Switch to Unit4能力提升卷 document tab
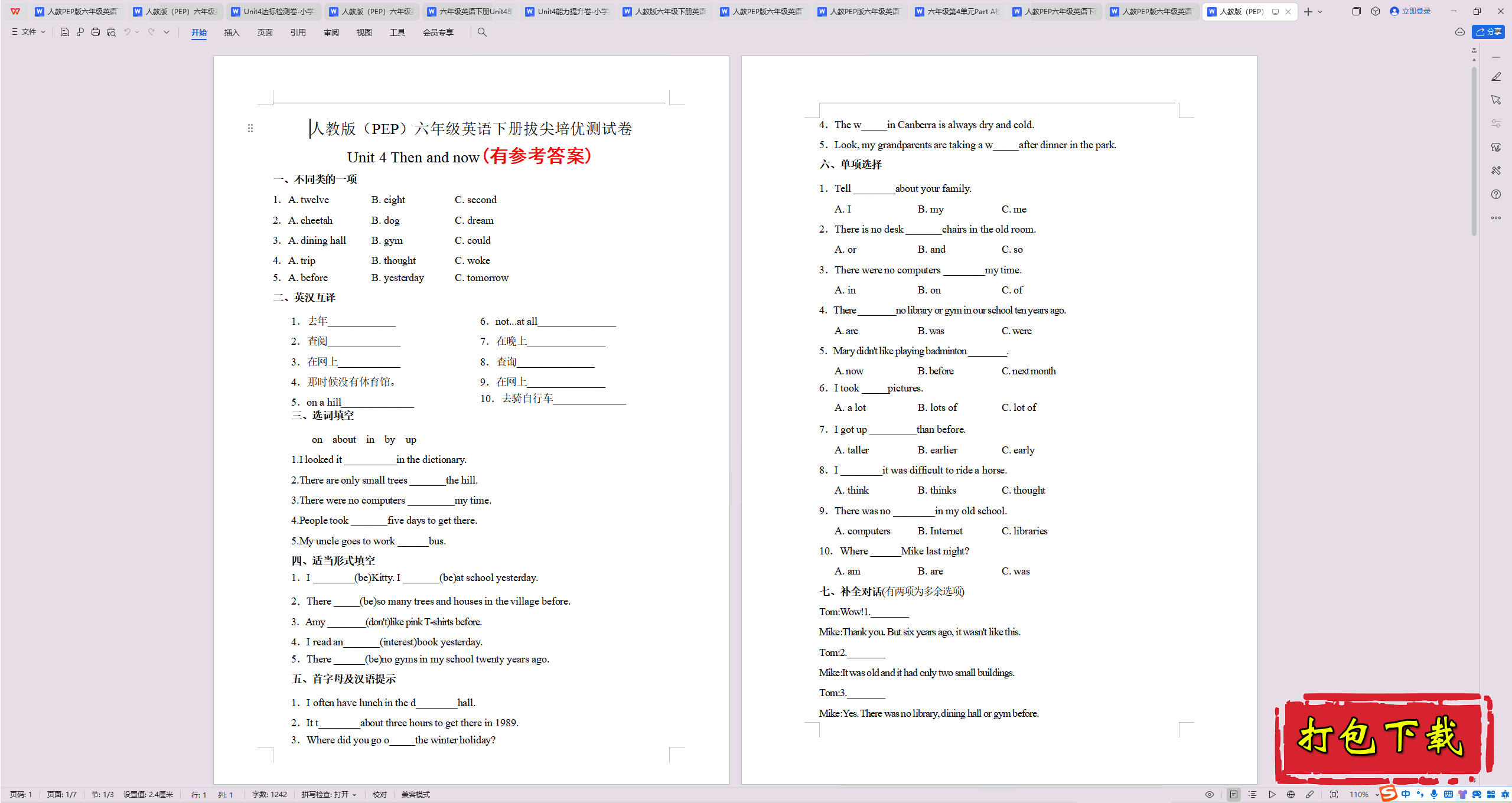This screenshot has width=1512, height=803. coord(568,11)
